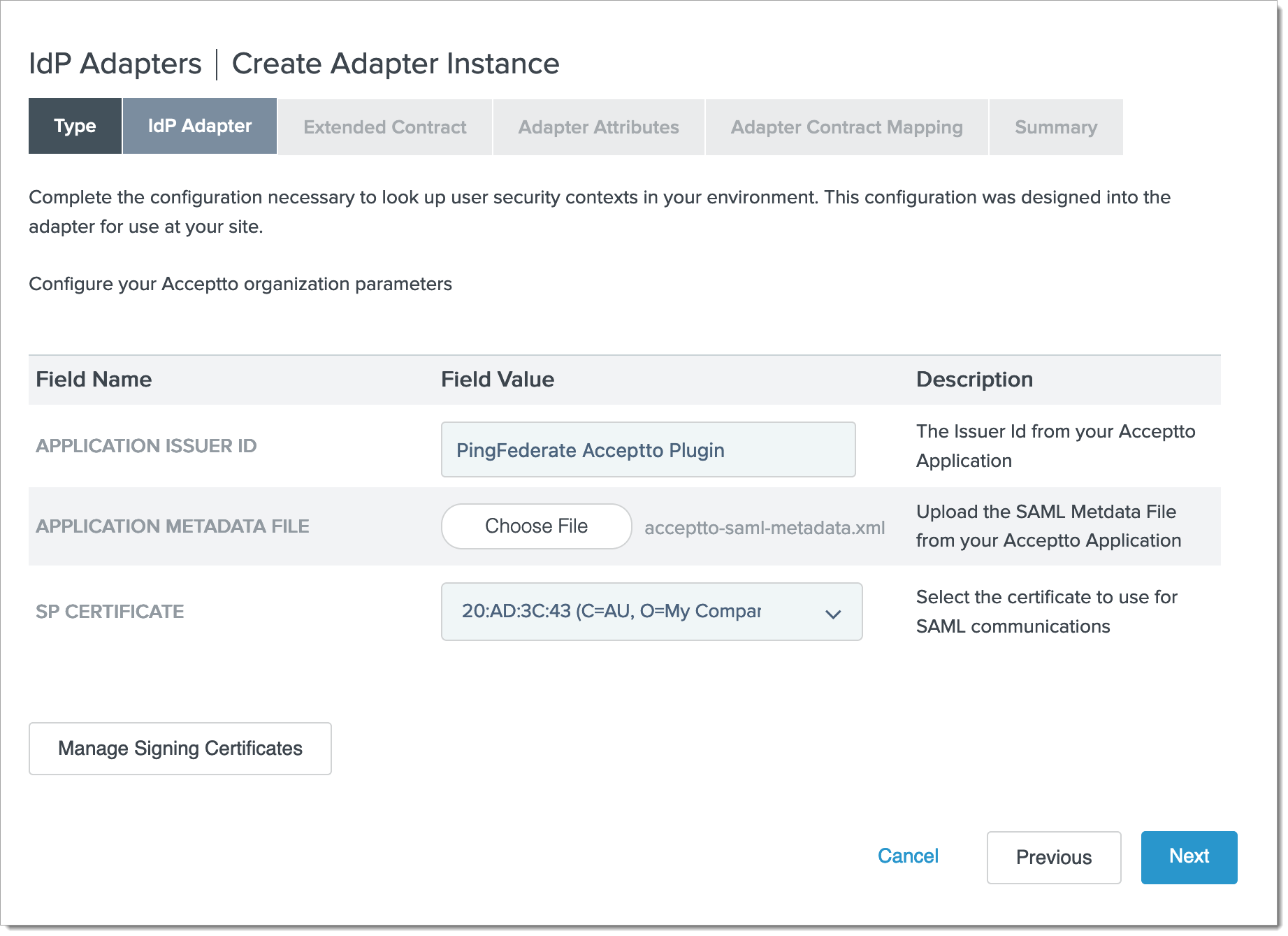
Task: Click 'Select the certificate to use' description
Action: pos(1047,612)
